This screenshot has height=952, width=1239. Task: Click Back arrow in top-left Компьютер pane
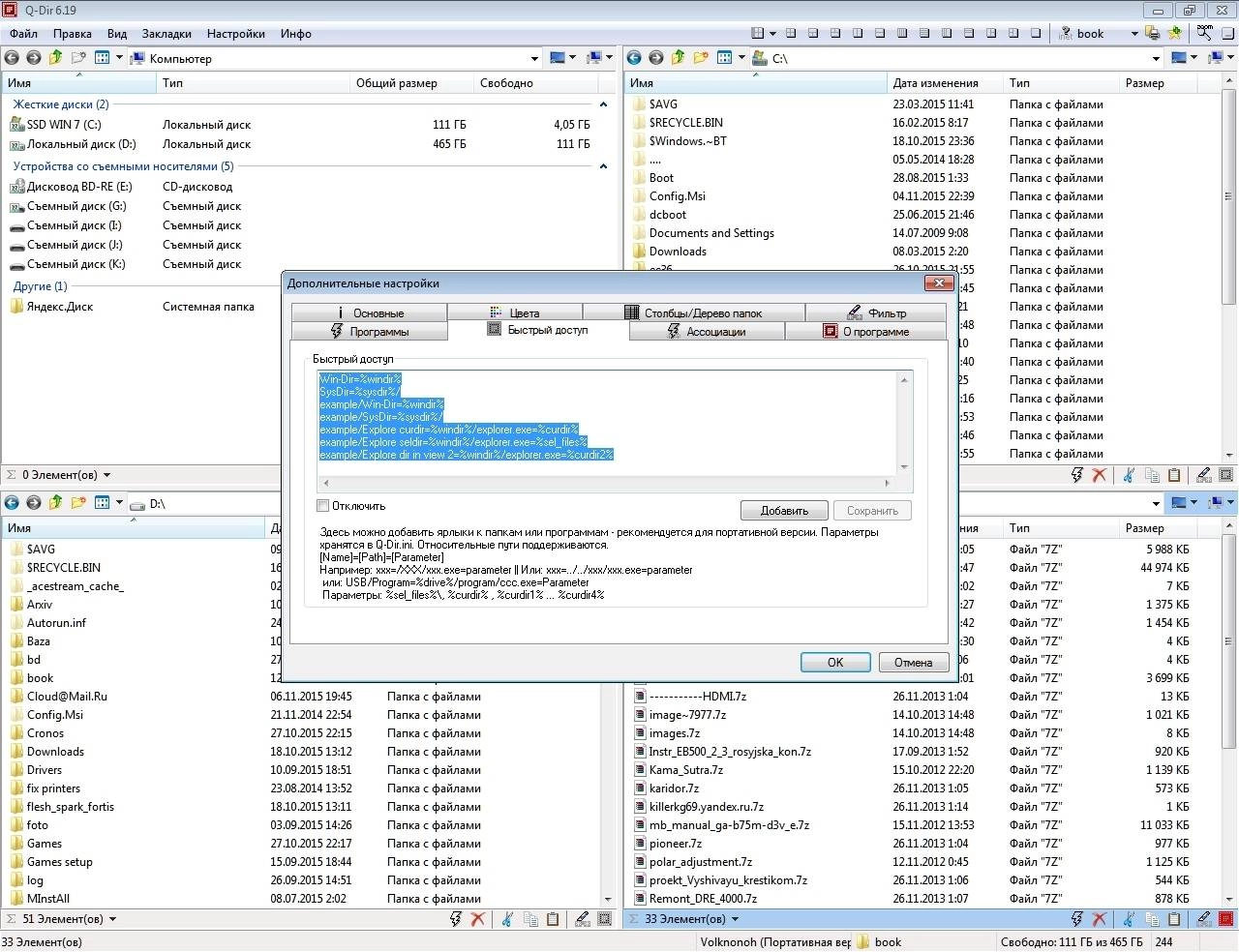[x=13, y=58]
